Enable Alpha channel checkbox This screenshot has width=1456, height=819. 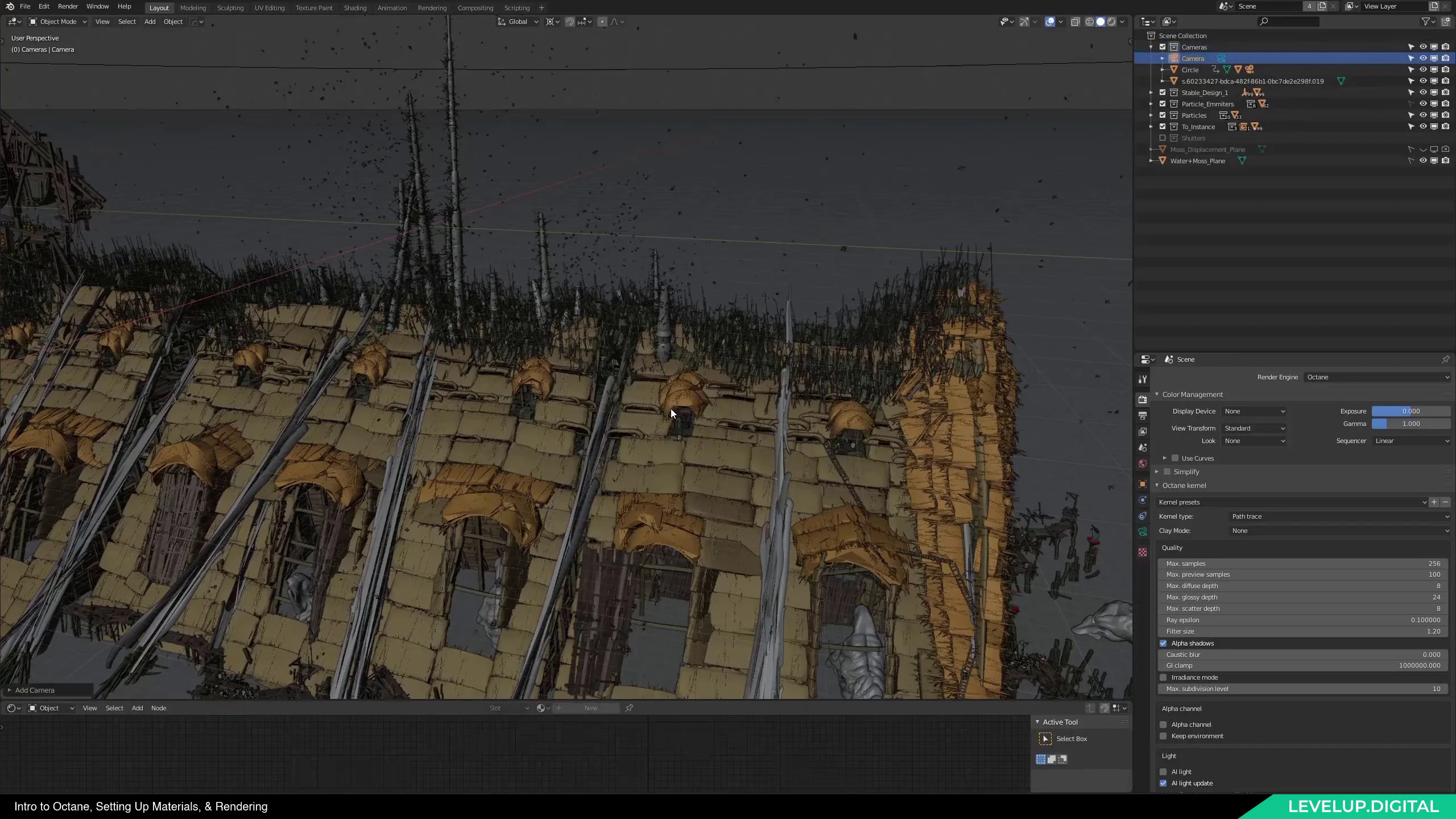1164,724
